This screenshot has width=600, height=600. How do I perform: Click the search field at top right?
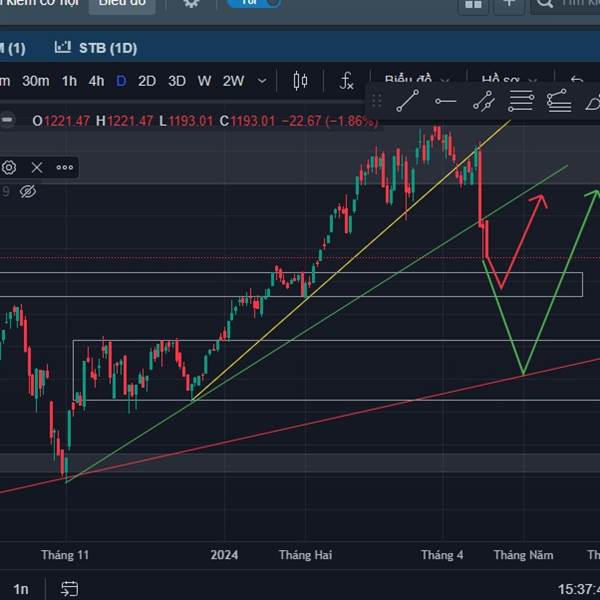pyautogui.click(x=566, y=4)
